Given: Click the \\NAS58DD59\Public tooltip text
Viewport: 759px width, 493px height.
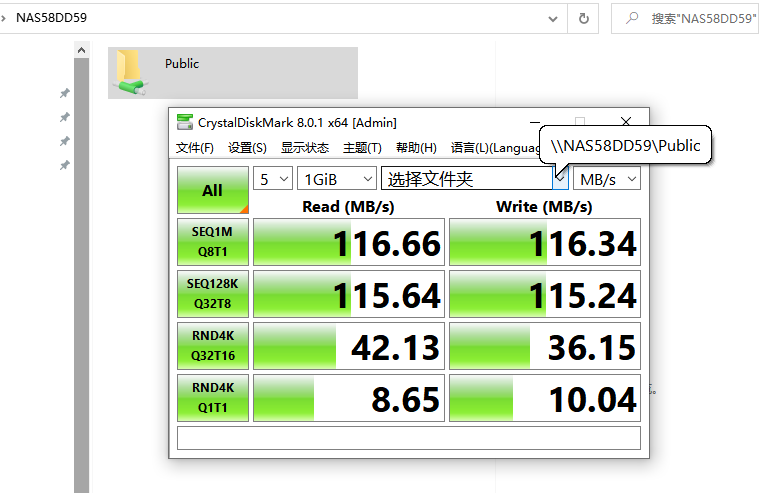Looking at the screenshot, I should coord(625,145).
